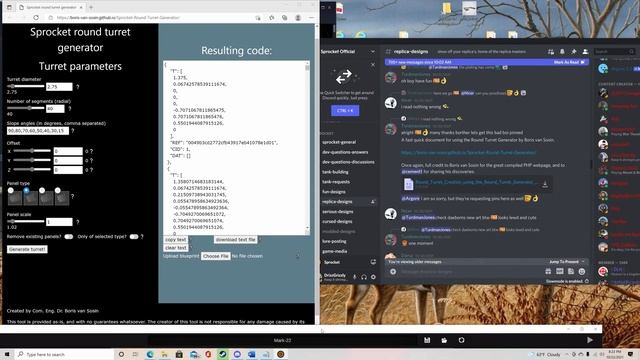Expand the Jump To Present arrow

coord(583,262)
